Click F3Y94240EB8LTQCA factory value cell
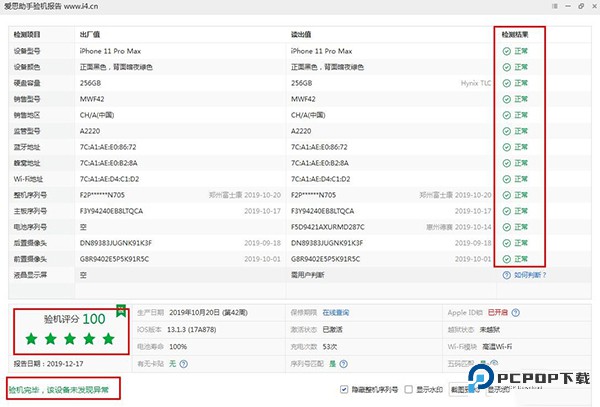This screenshot has width=600, height=407. [111, 211]
